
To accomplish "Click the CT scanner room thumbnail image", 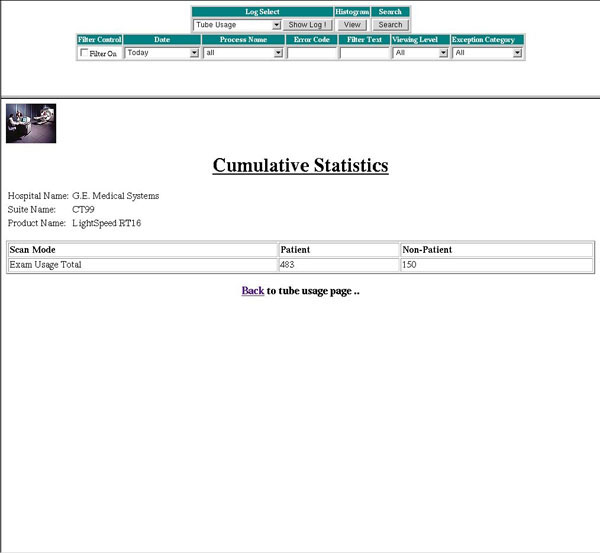I will tap(31, 124).
